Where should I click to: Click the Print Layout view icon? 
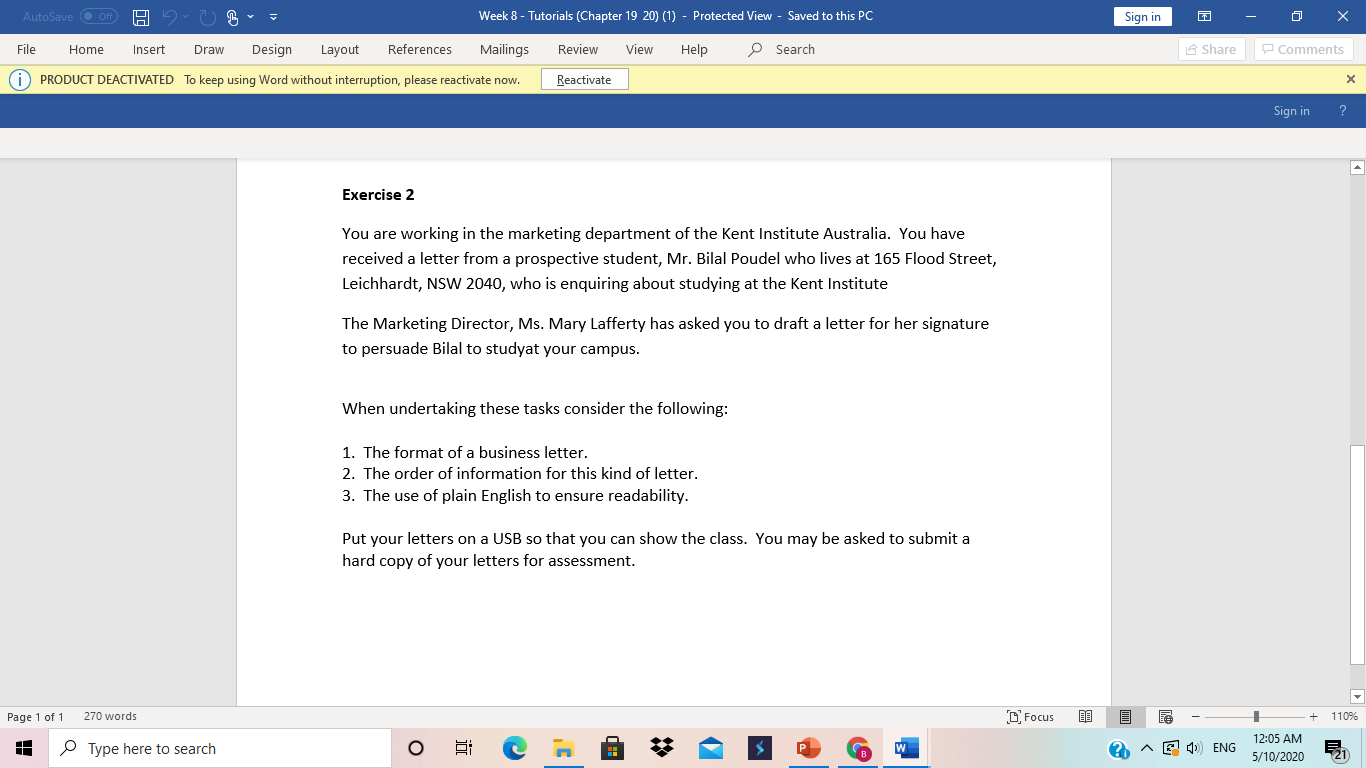coord(1125,717)
